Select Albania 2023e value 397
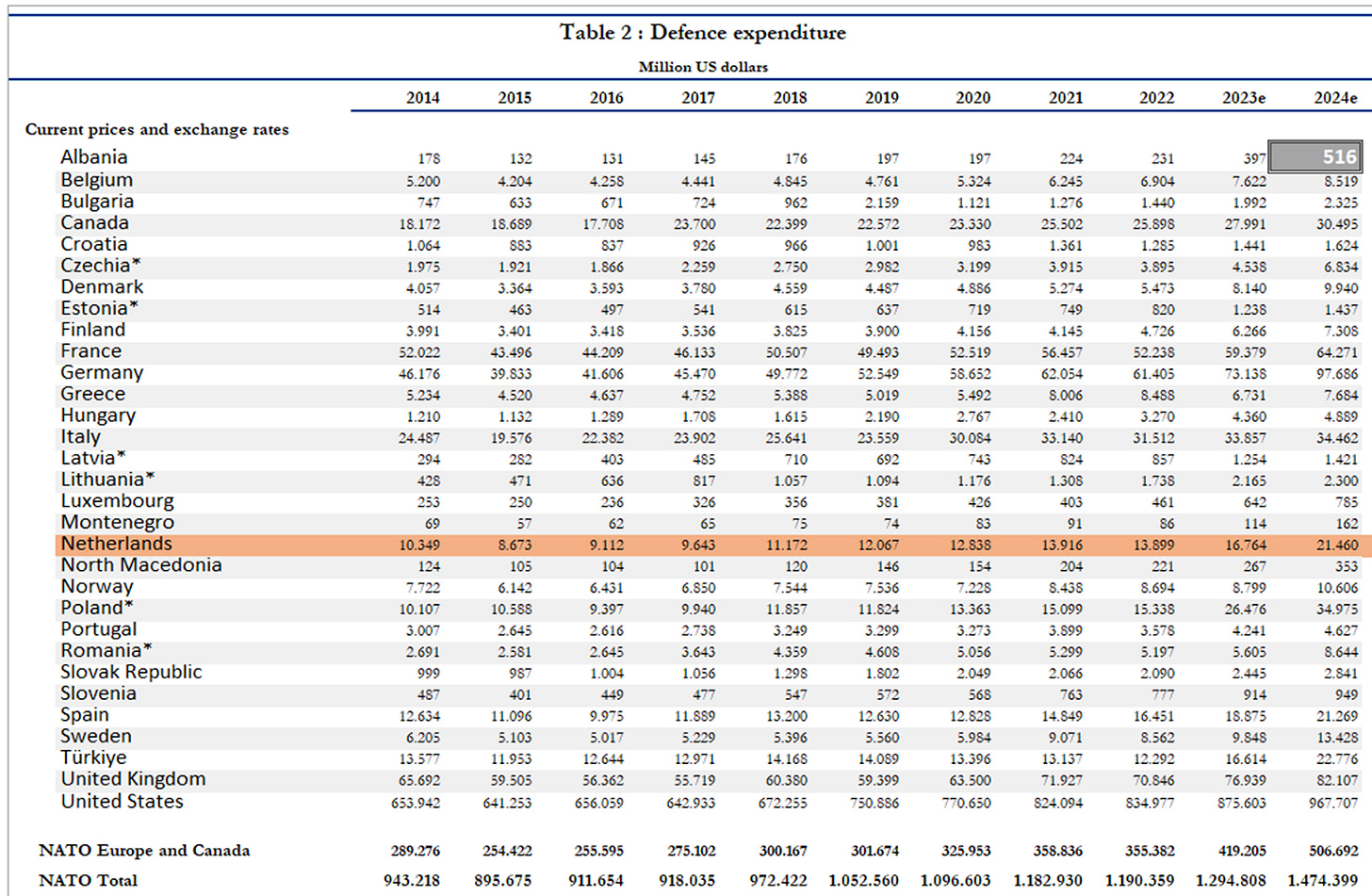 pos(1254,159)
